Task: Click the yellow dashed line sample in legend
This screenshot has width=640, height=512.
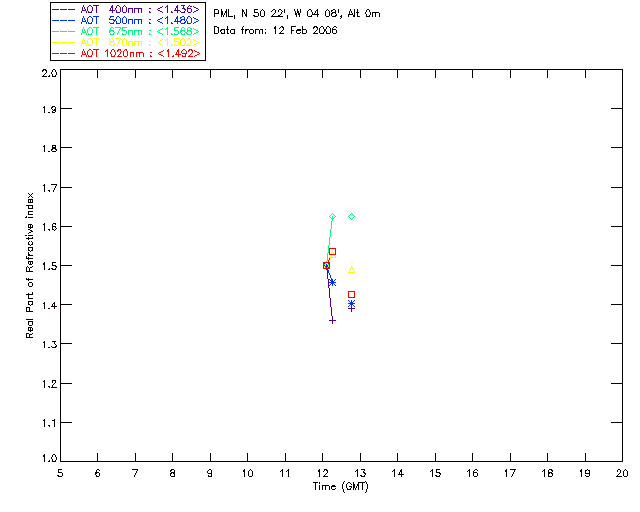Action: [64, 42]
